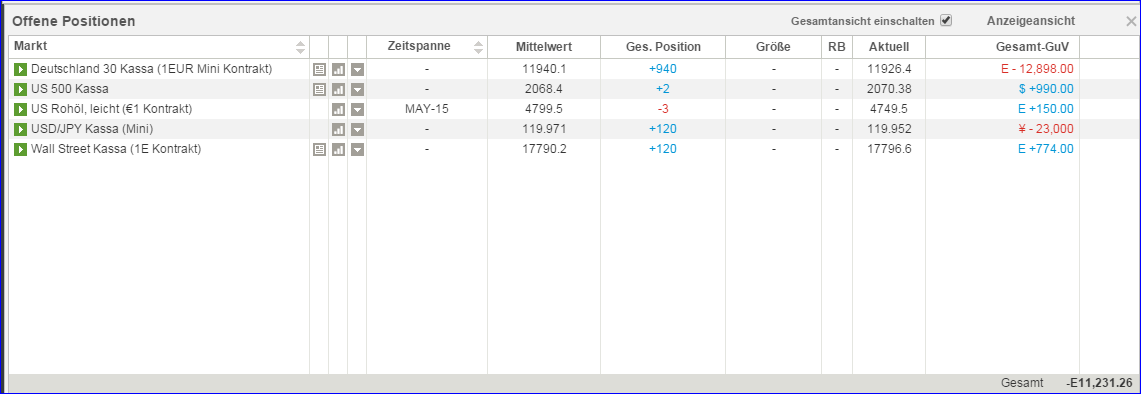Click green play icon for USD/JPY Kassa
The height and width of the screenshot is (394, 1141).
tap(20, 129)
